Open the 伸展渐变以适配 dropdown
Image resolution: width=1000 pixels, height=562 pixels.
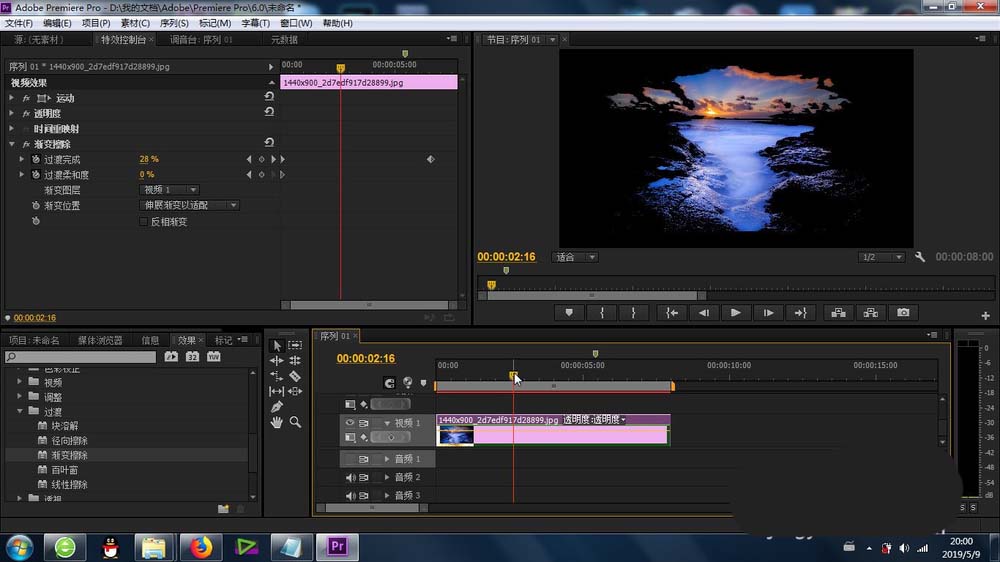click(x=189, y=205)
